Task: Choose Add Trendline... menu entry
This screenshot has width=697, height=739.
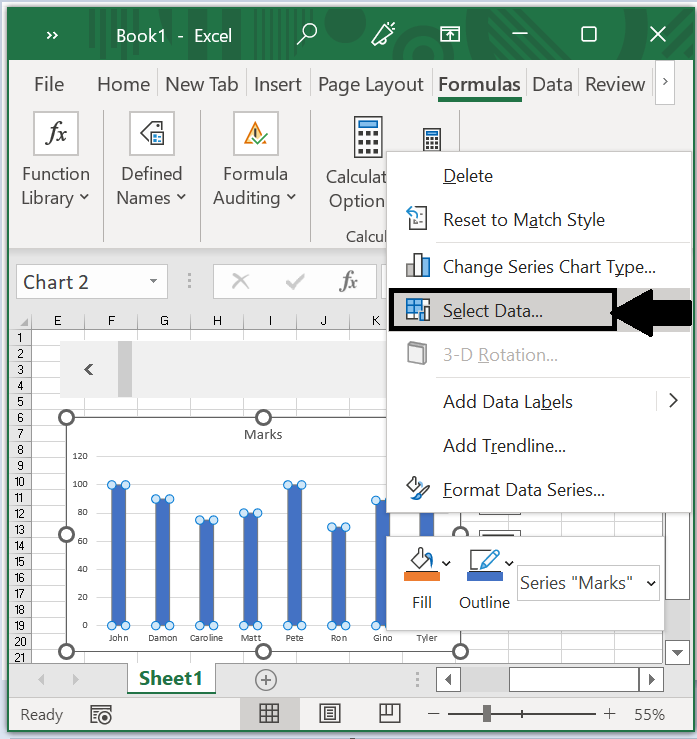Action: [539, 445]
